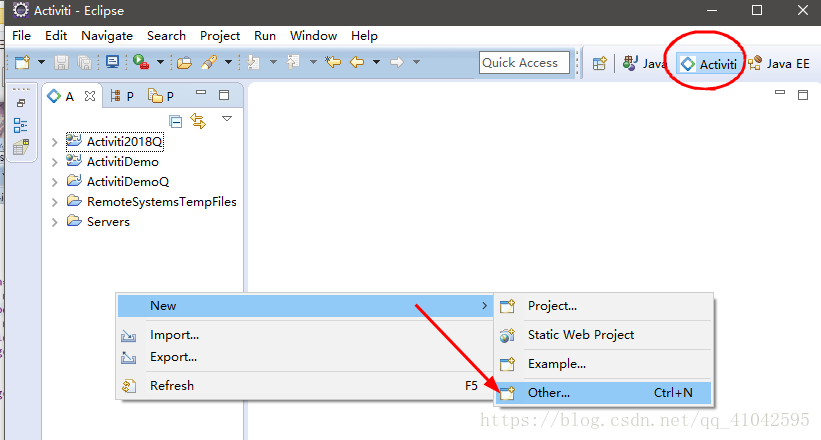The width and height of the screenshot is (821, 440).
Task: Click the Collapse All explorer icon
Action: click(x=176, y=122)
